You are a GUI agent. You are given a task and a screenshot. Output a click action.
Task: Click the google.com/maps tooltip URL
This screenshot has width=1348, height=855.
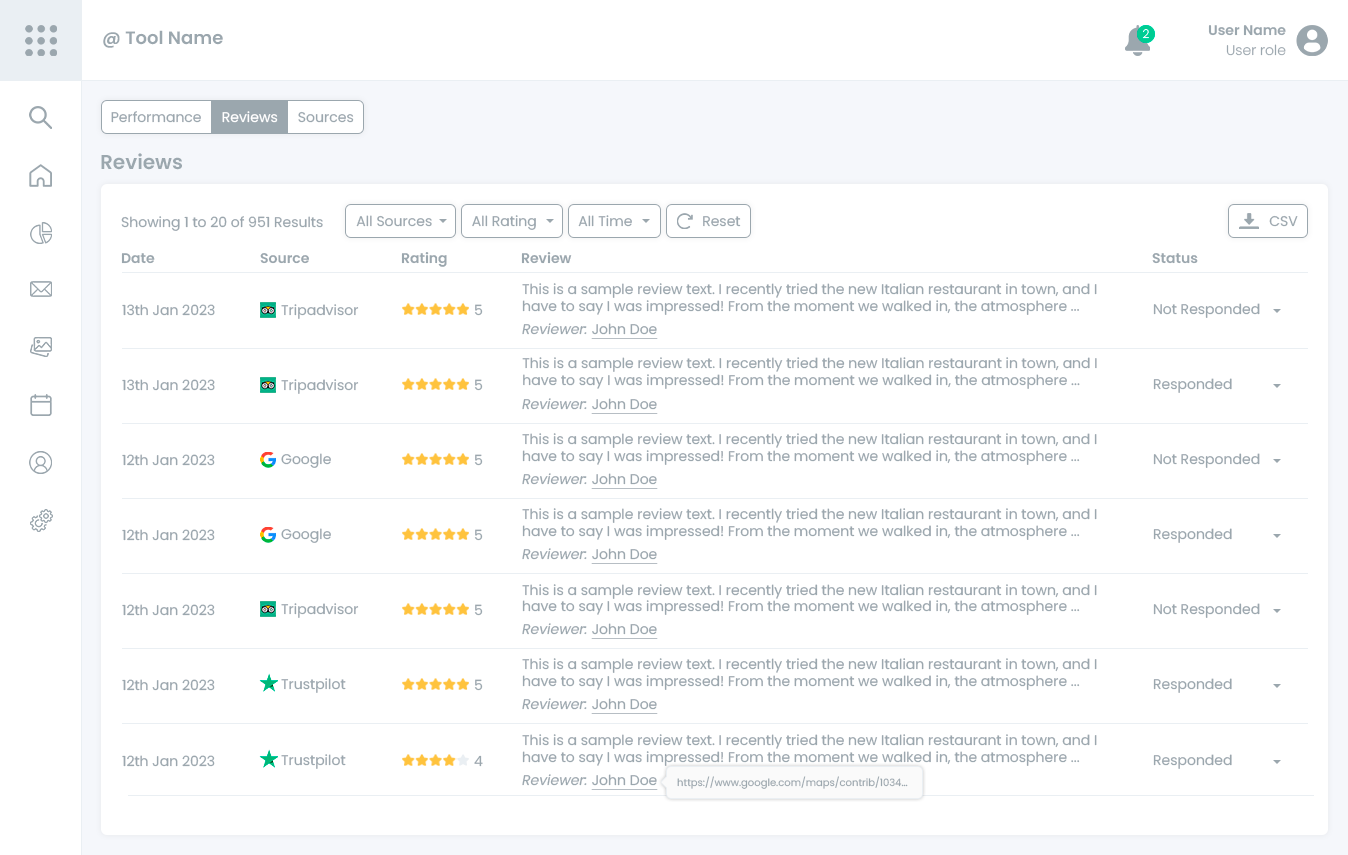point(792,783)
